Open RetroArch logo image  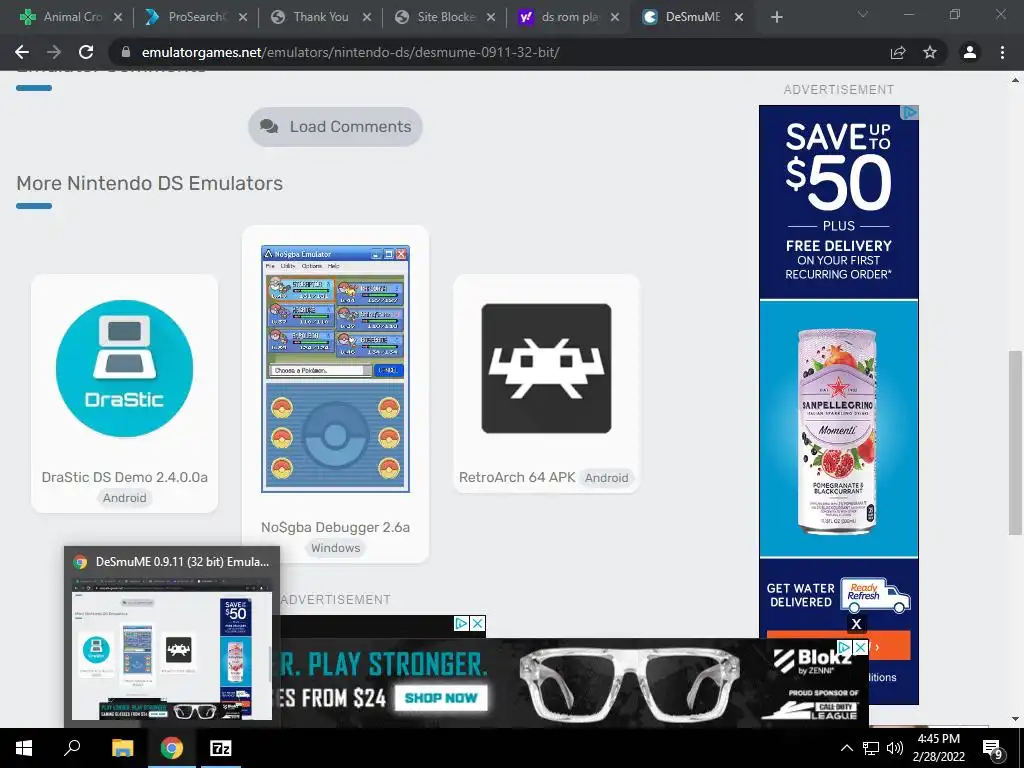(x=546, y=368)
